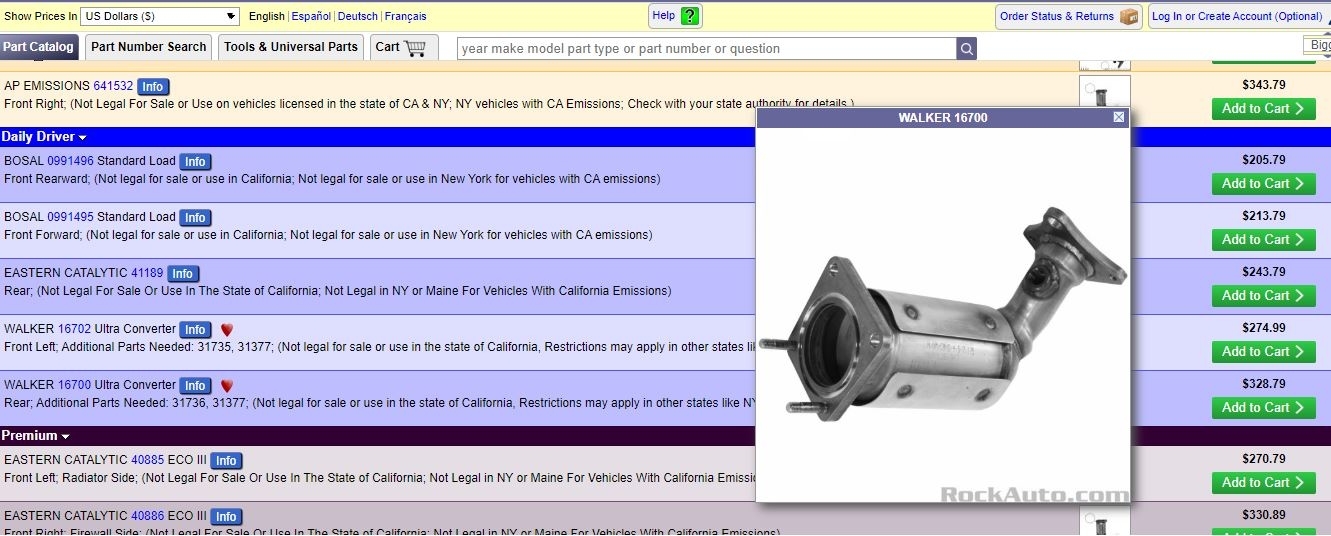Focus the year make model search field

click(707, 48)
